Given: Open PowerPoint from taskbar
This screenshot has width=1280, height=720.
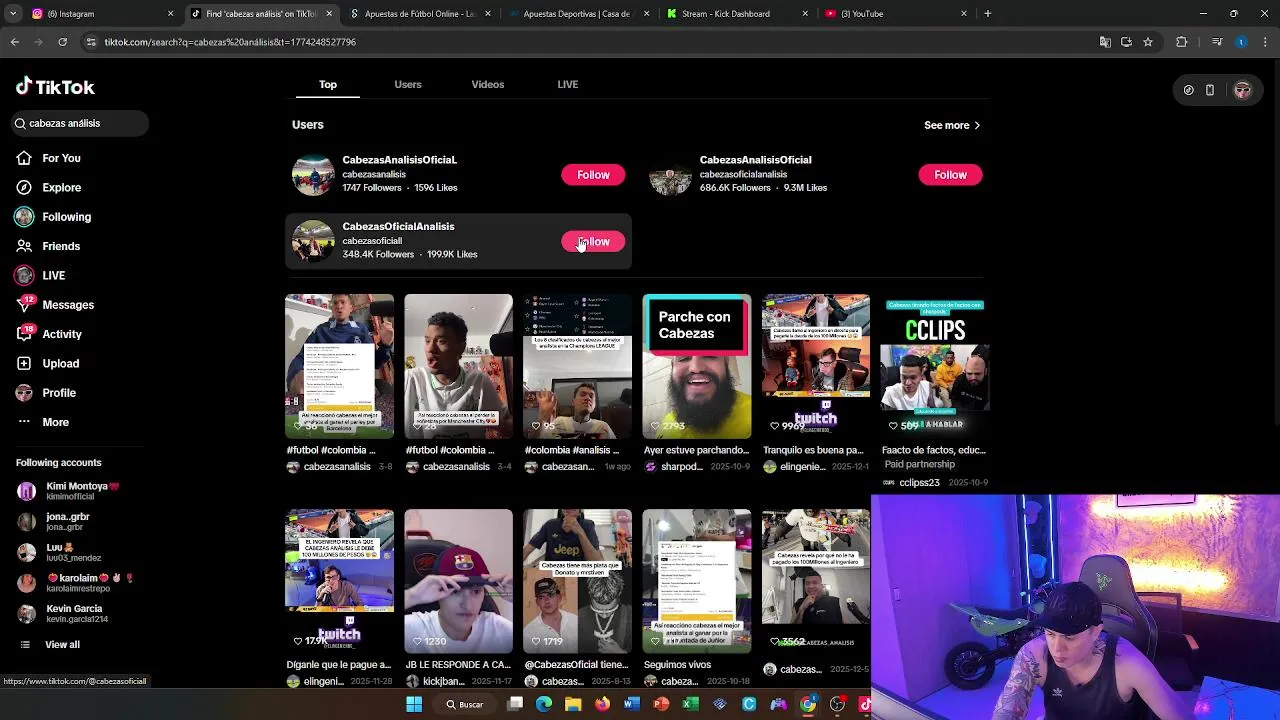Looking at the screenshot, I should coord(661,705).
